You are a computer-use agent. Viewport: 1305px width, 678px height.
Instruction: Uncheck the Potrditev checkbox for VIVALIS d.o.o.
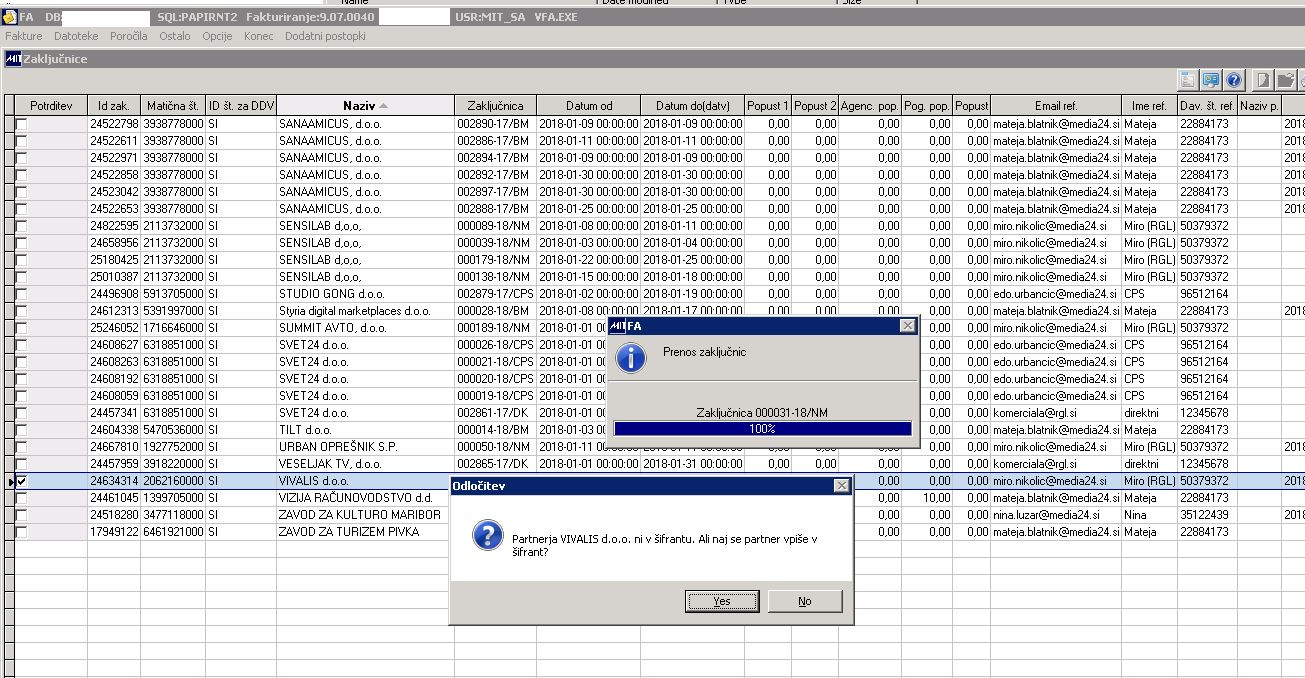pos(21,481)
